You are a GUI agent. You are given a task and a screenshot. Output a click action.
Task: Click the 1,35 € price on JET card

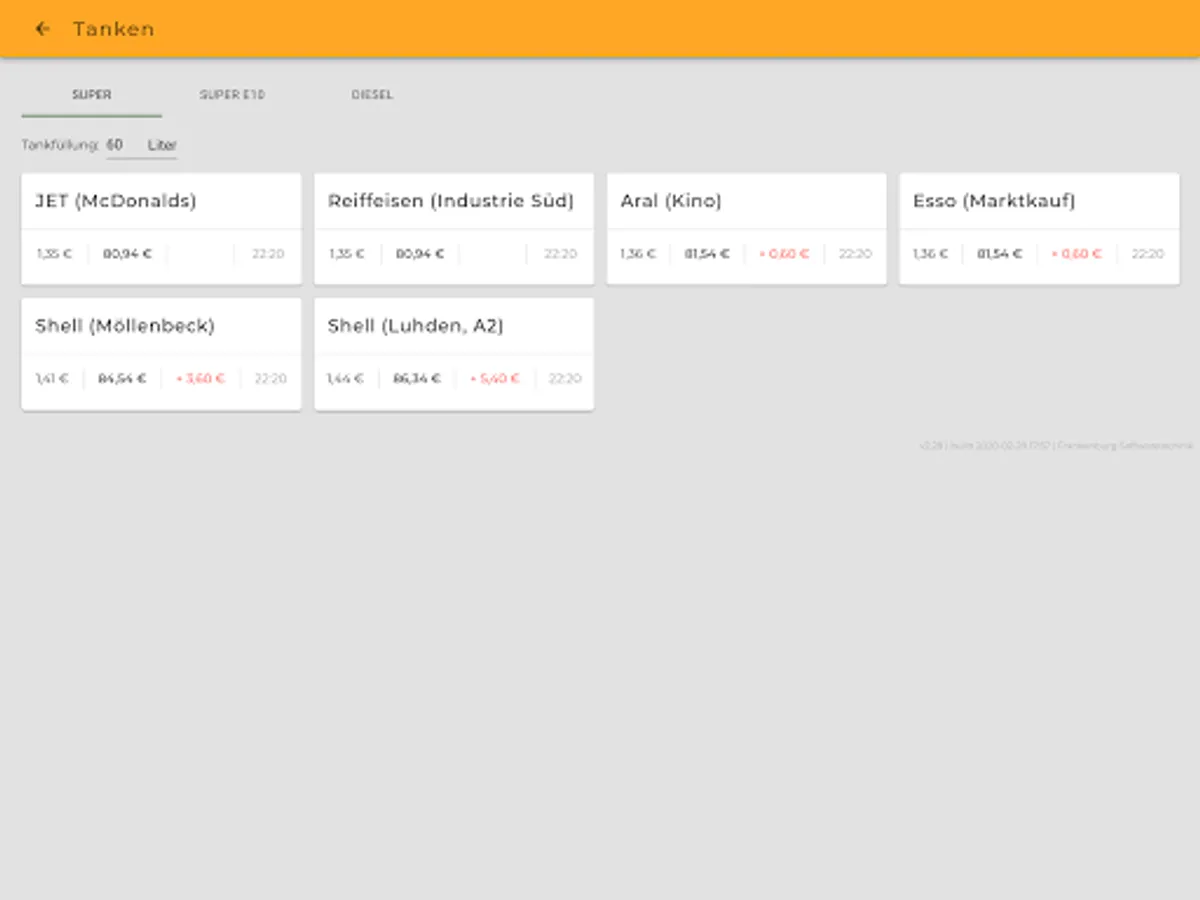(54, 254)
